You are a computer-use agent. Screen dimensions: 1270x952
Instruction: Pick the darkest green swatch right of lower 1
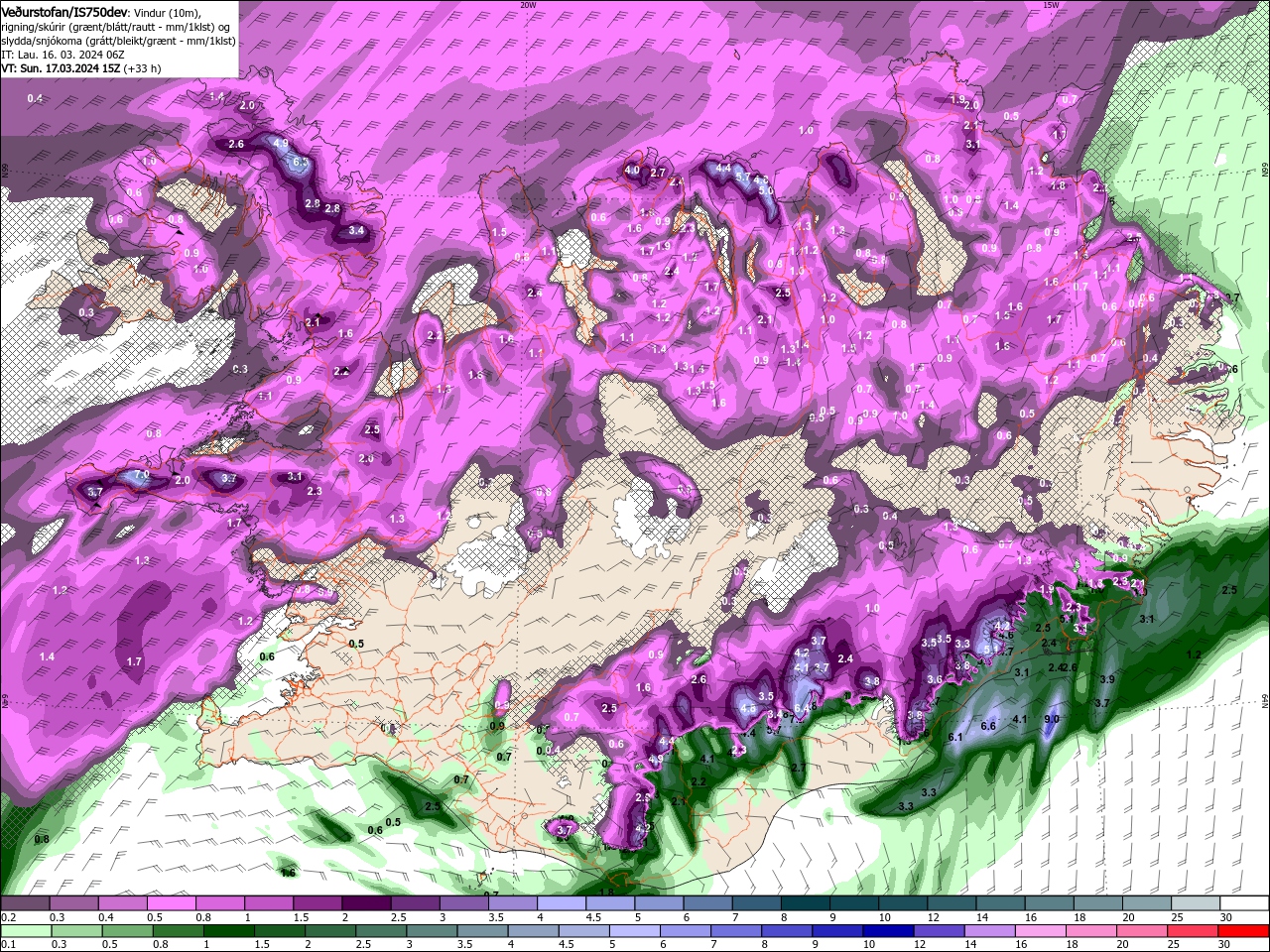[x=228, y=931]
